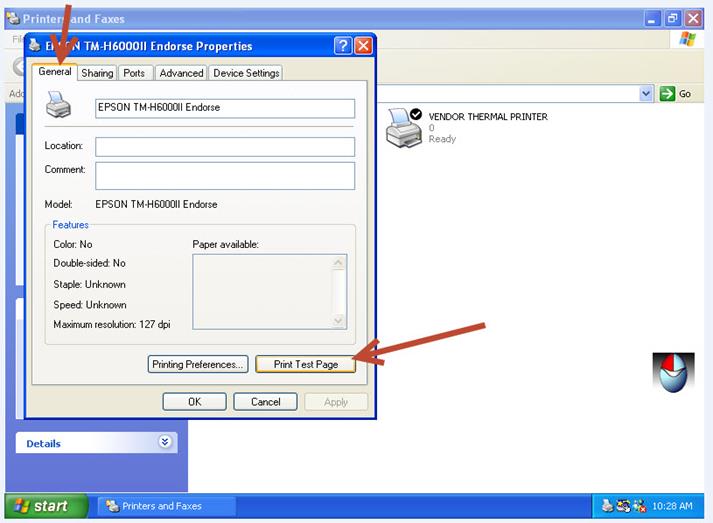Image resolution: width=713 pixels, height=523 pixels.
Task: Click the printer icon in system tray
Action: click(x=608, y=506)
